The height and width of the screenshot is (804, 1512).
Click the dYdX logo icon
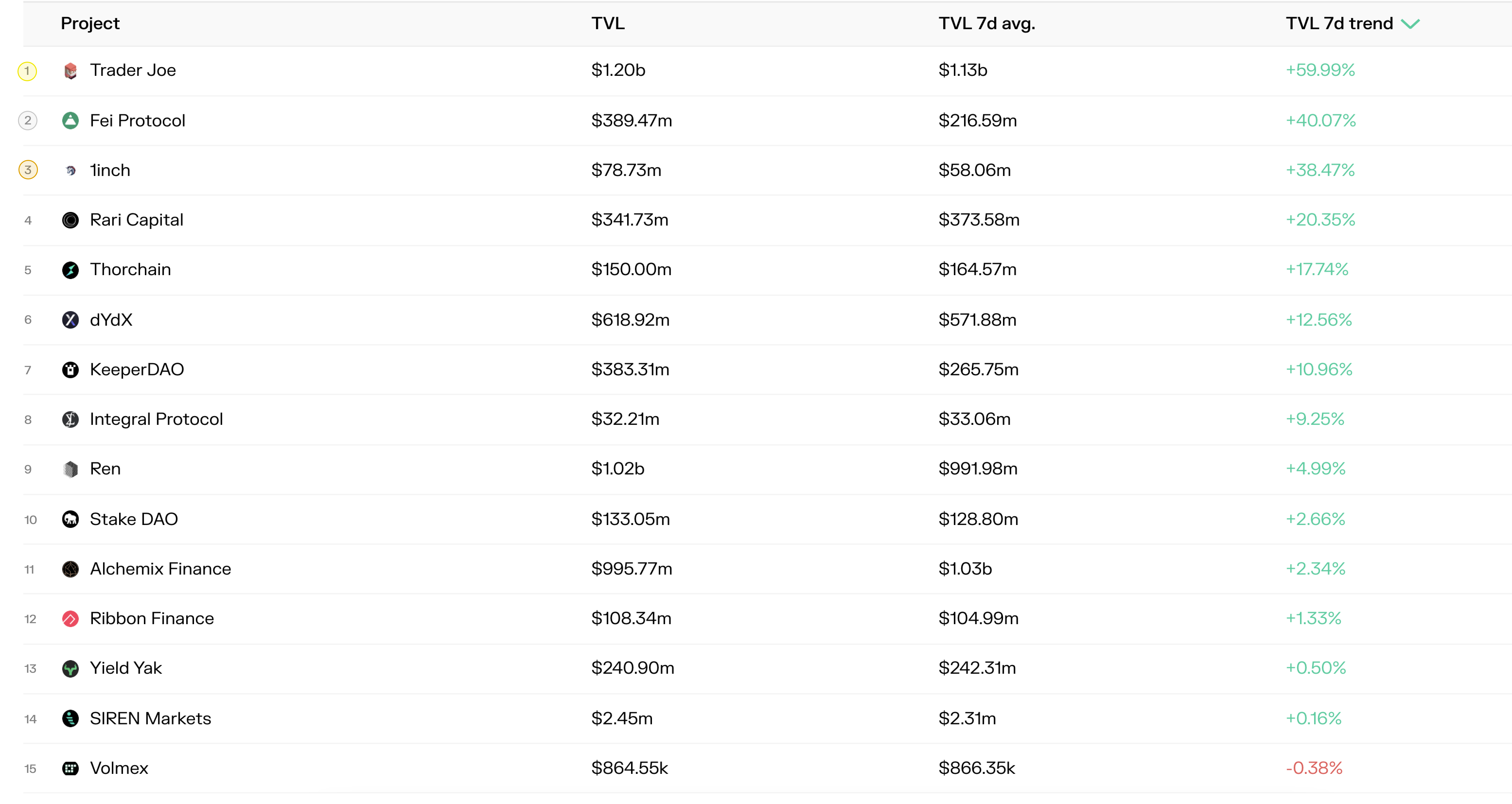coord(70,320)
